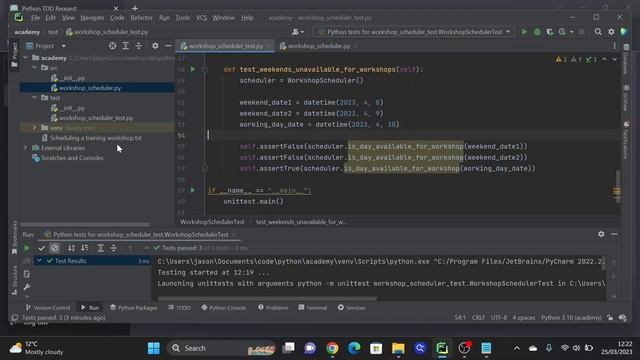
Task: Sort test results alphabetically
Action: (71, 248)
